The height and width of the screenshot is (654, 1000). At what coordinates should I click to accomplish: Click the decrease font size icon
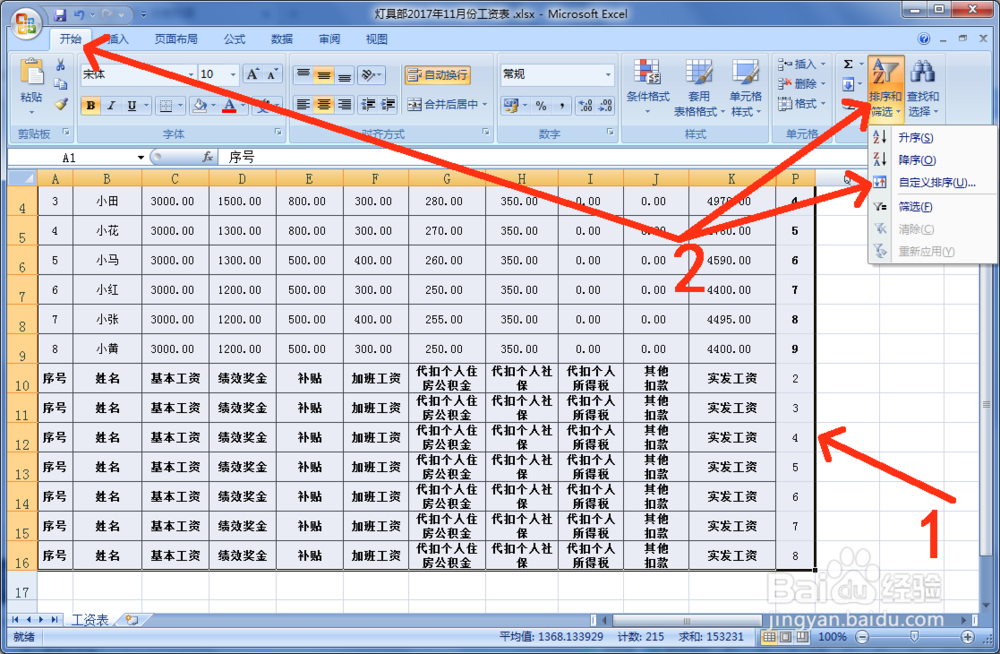272,75
